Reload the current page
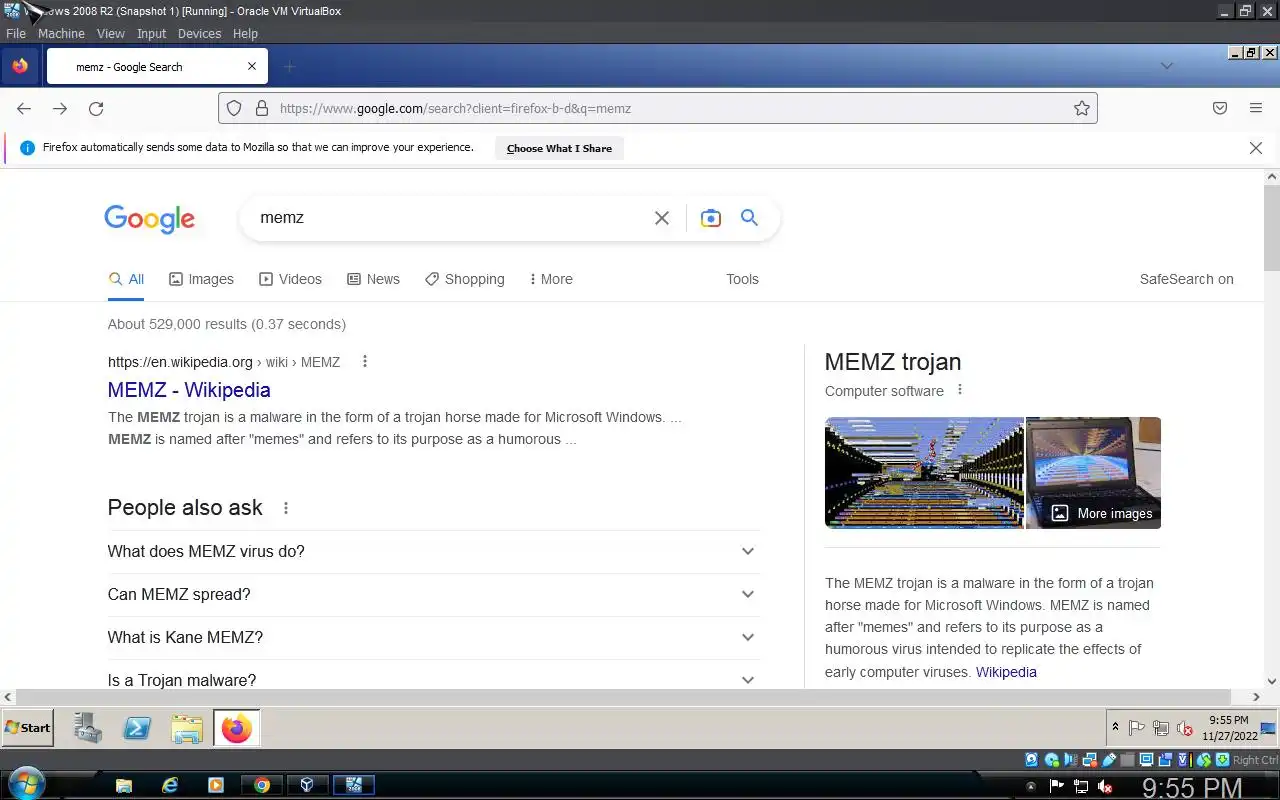This screenshot has width=1280, height=800. click(x=96, y=108)
